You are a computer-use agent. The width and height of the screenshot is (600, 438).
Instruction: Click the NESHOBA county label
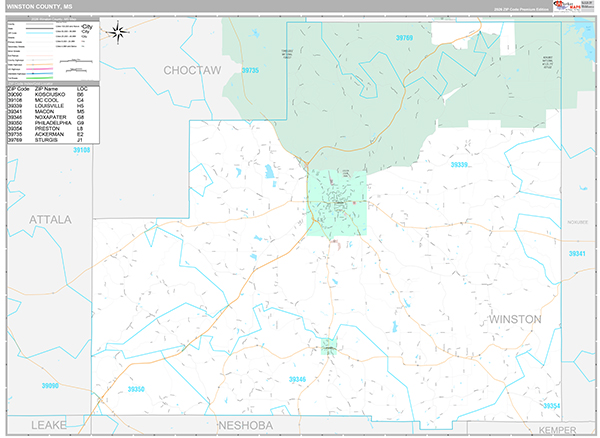click(x=246, y=425)
